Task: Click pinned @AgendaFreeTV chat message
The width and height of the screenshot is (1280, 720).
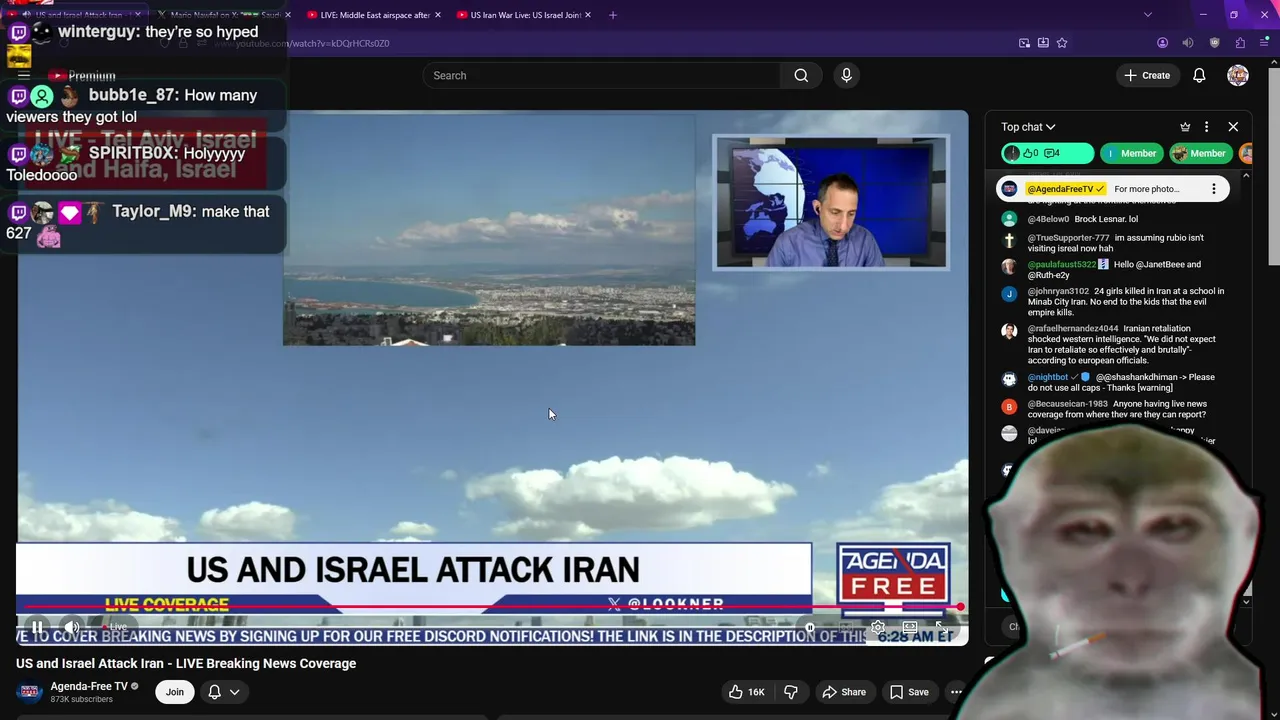Action: [x=1112, y=189]
